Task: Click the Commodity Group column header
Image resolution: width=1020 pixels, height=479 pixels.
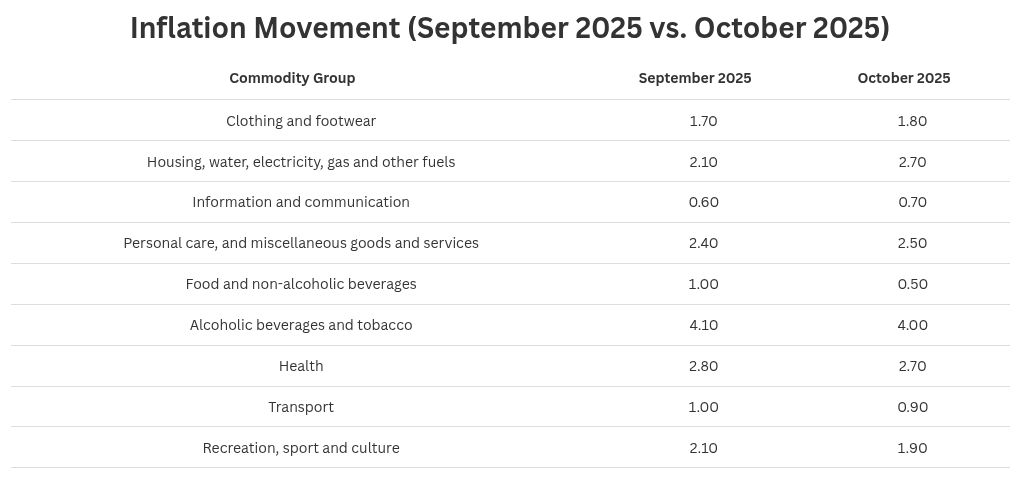Action: click(x=292, y=78)
